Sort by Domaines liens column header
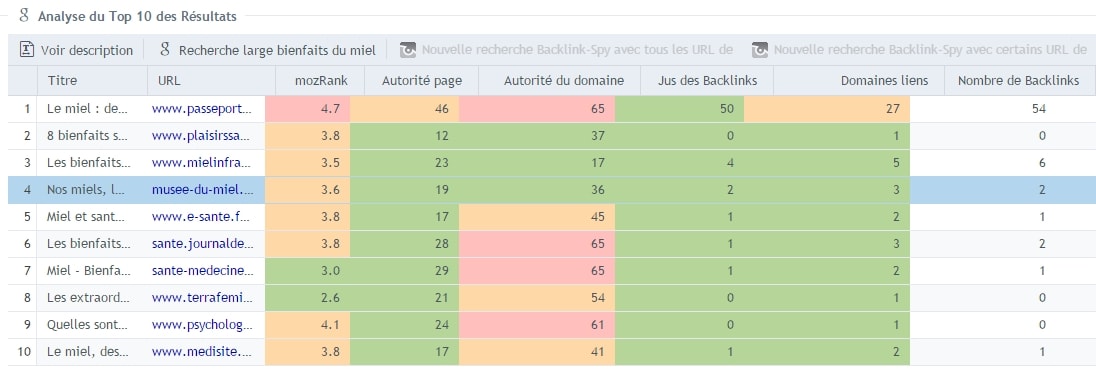This screenshot has width=1096, height=369. click(x=860, y=80)
